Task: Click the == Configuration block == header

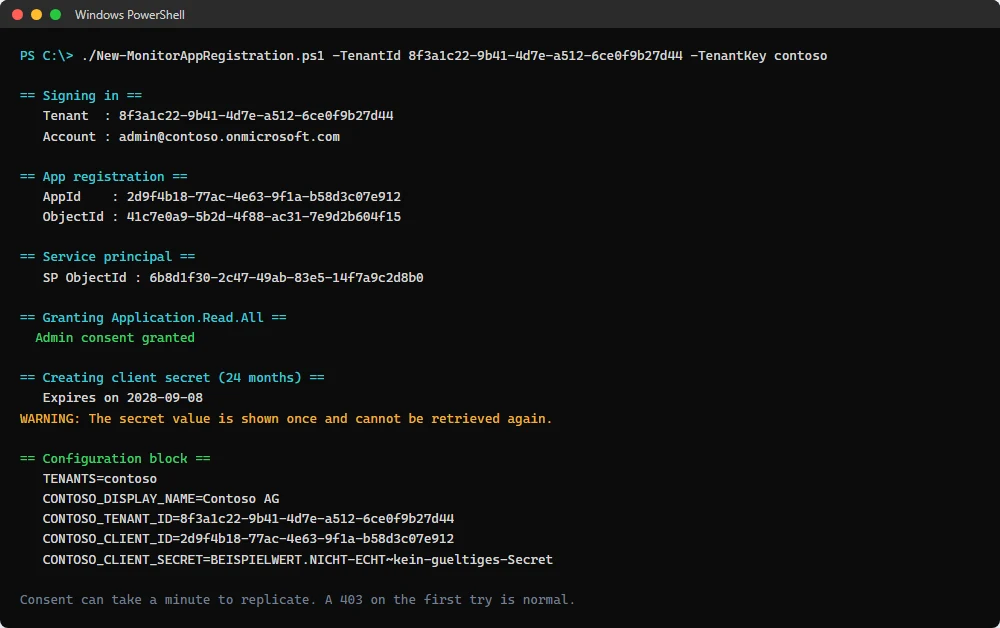Action: click(115, 458)
